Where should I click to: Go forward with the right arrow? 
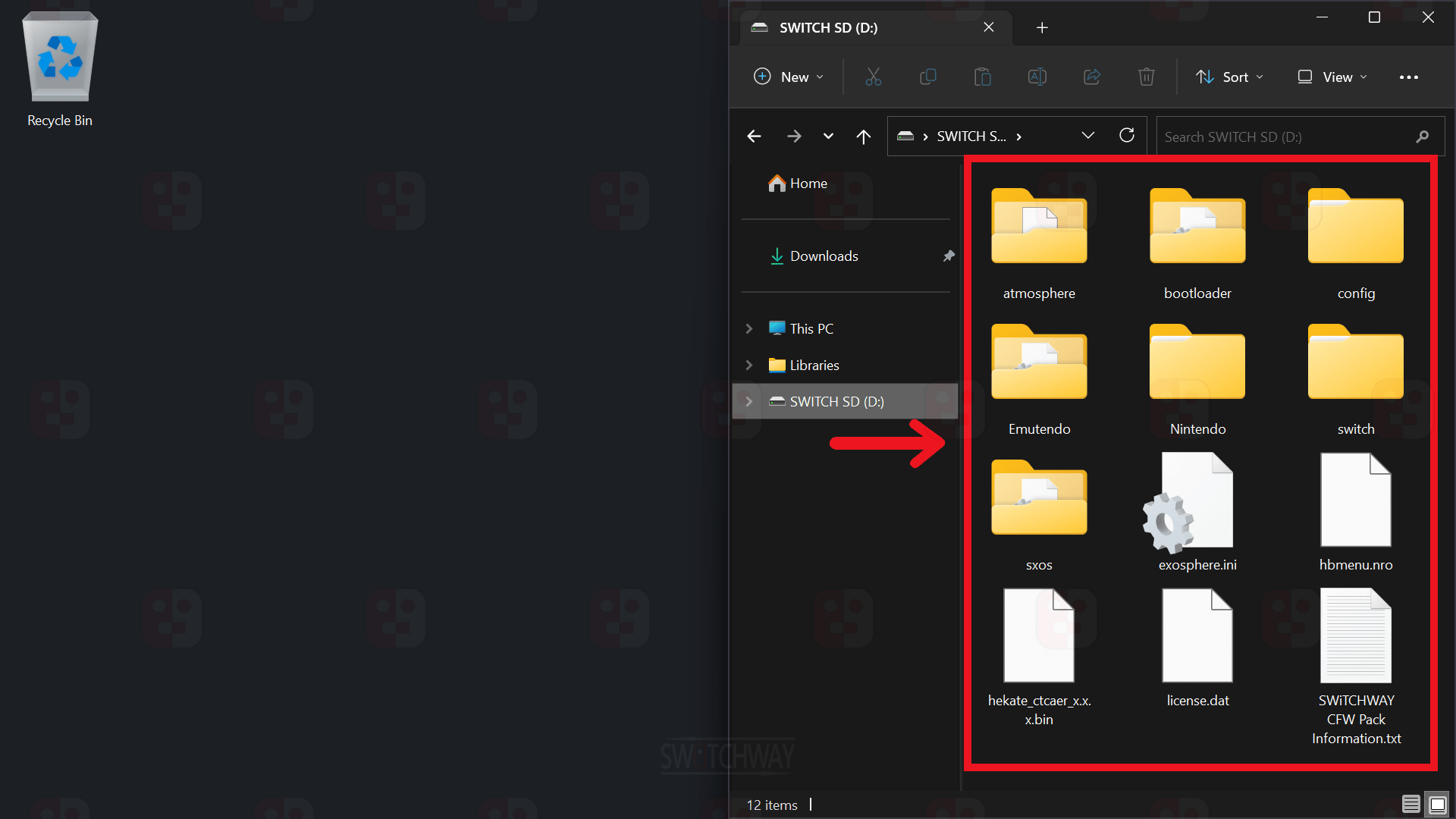click(x=794, y=136)
